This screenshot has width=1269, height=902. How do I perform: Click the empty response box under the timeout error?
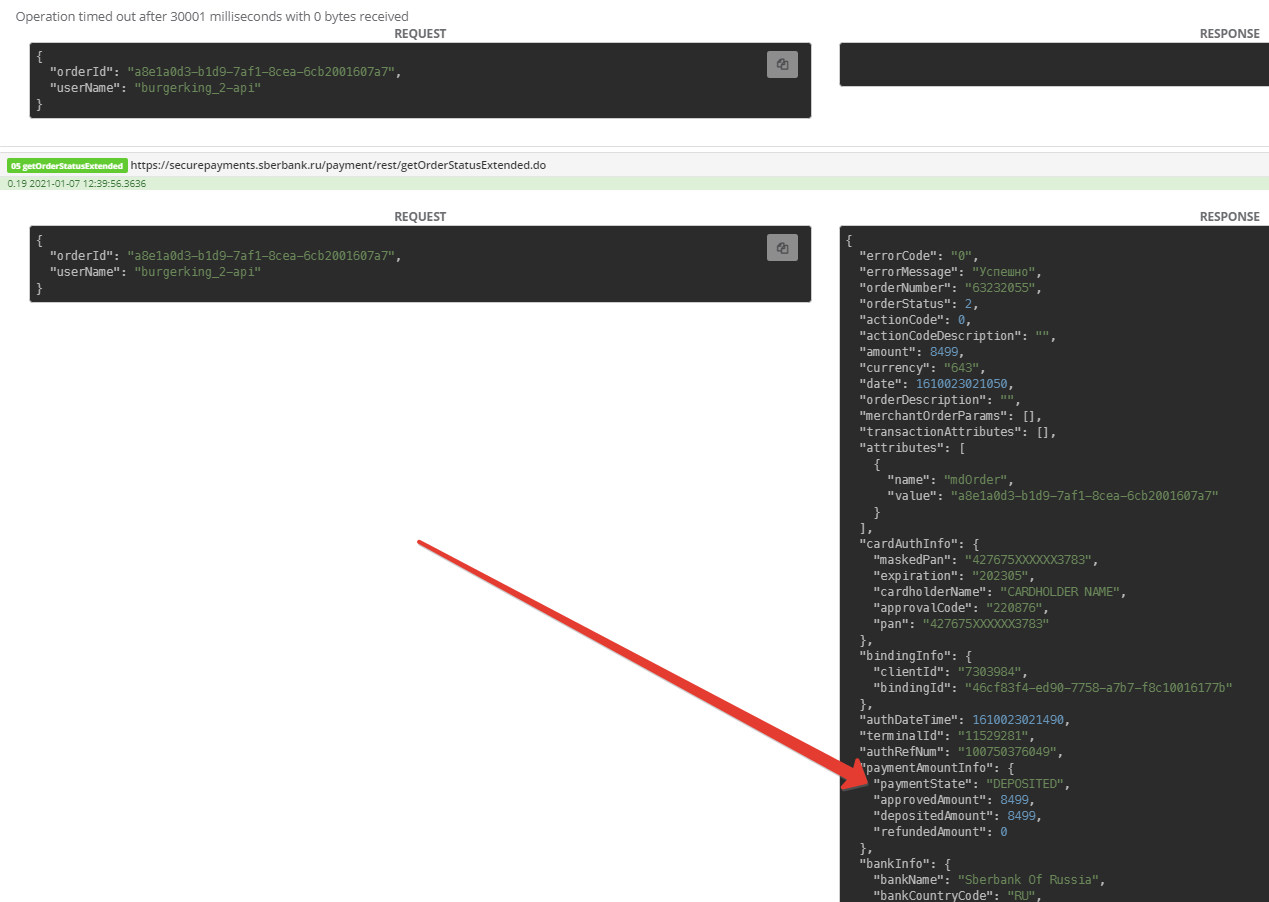pos(1053,64)
